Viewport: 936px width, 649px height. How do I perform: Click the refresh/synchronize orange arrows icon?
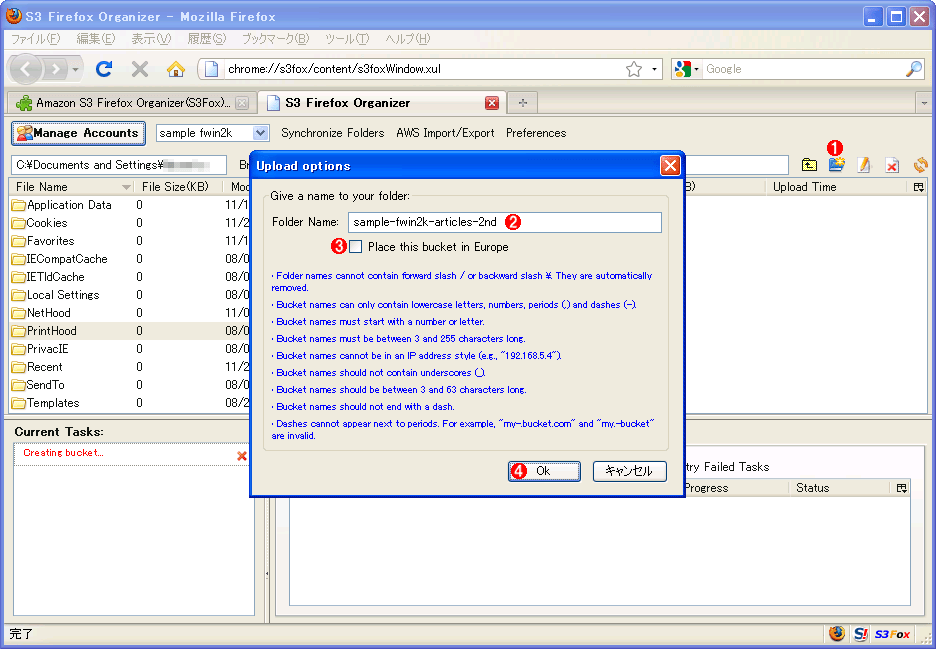[920, 165]
